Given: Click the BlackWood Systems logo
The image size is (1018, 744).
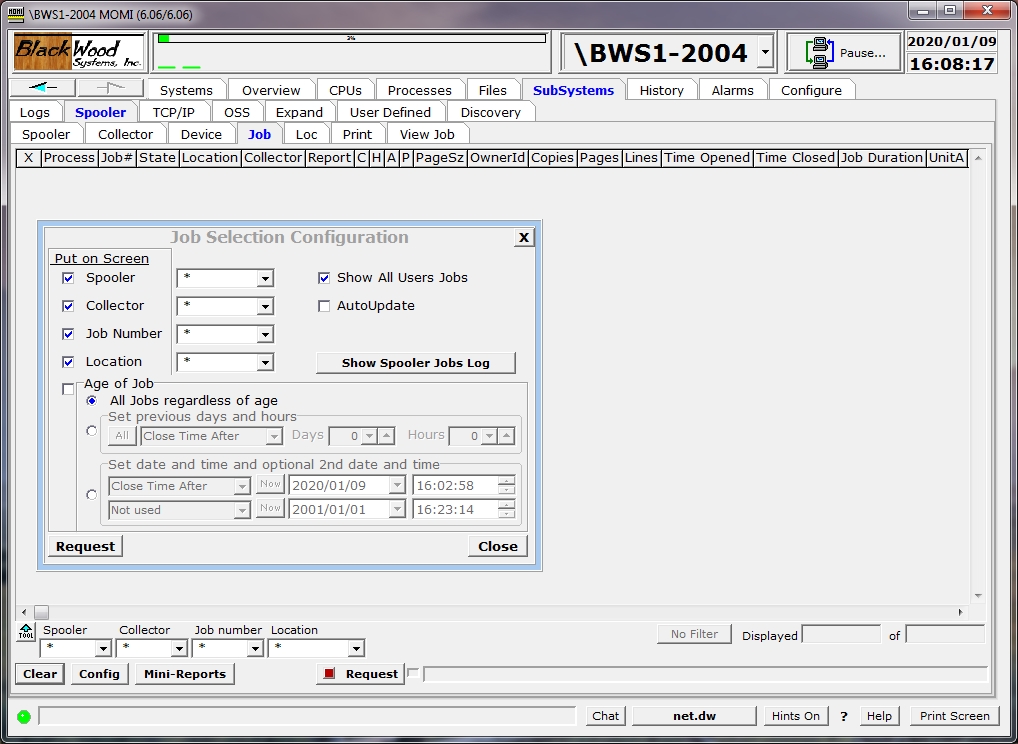Looking at the screenshot, I should coord(76,52).
